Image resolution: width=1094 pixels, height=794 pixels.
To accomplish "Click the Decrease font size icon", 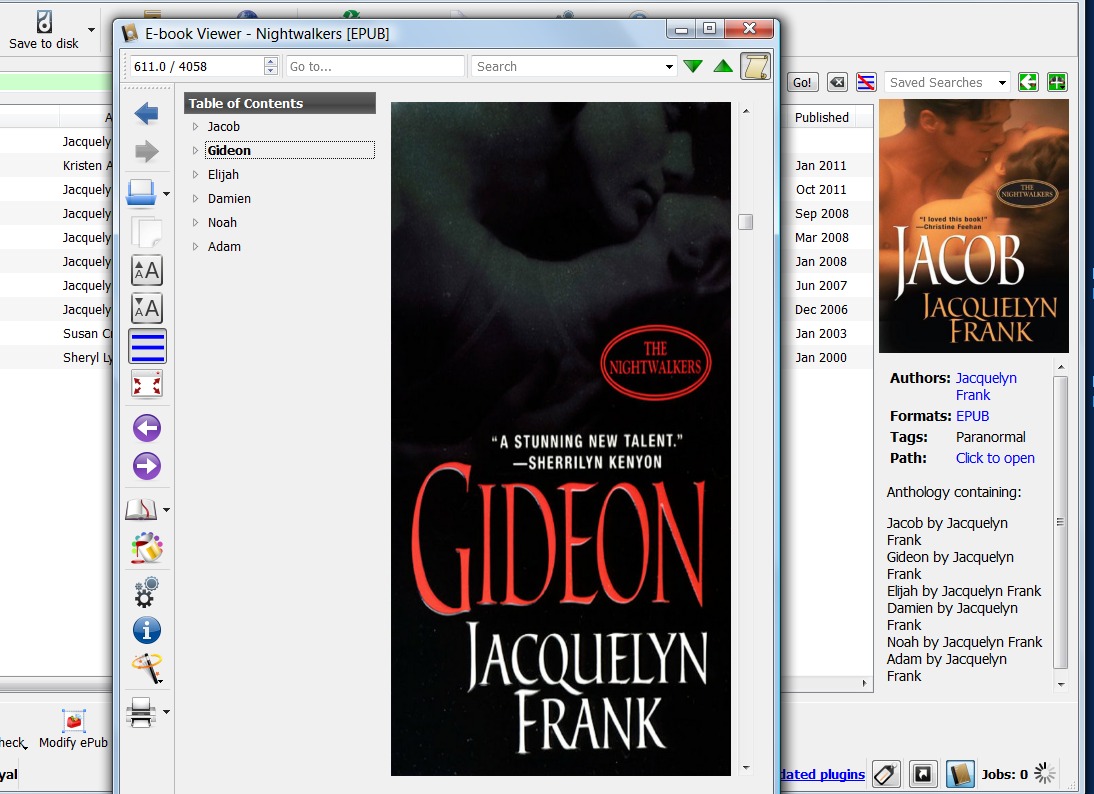I will click(147, 308).
